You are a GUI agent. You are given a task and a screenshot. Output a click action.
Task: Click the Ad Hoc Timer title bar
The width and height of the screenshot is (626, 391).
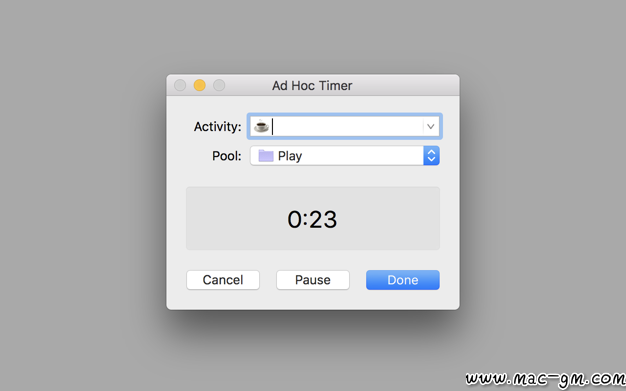(x=312, y=85)
